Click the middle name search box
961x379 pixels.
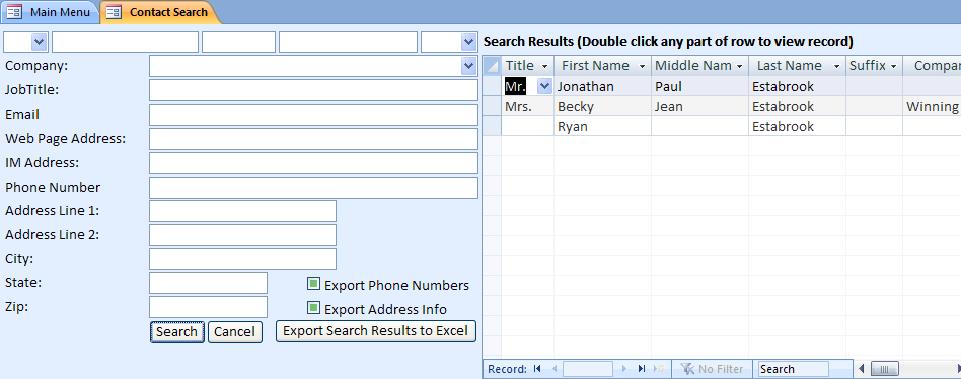pyautogui.click(x=238, y=42)
